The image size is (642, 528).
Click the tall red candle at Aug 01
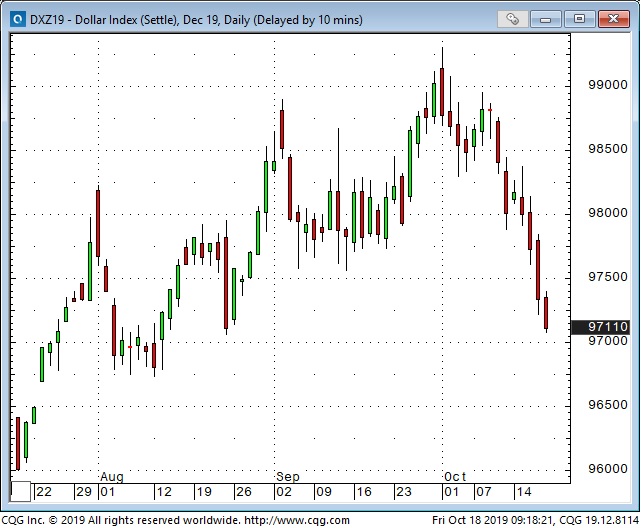click(98, 223)
